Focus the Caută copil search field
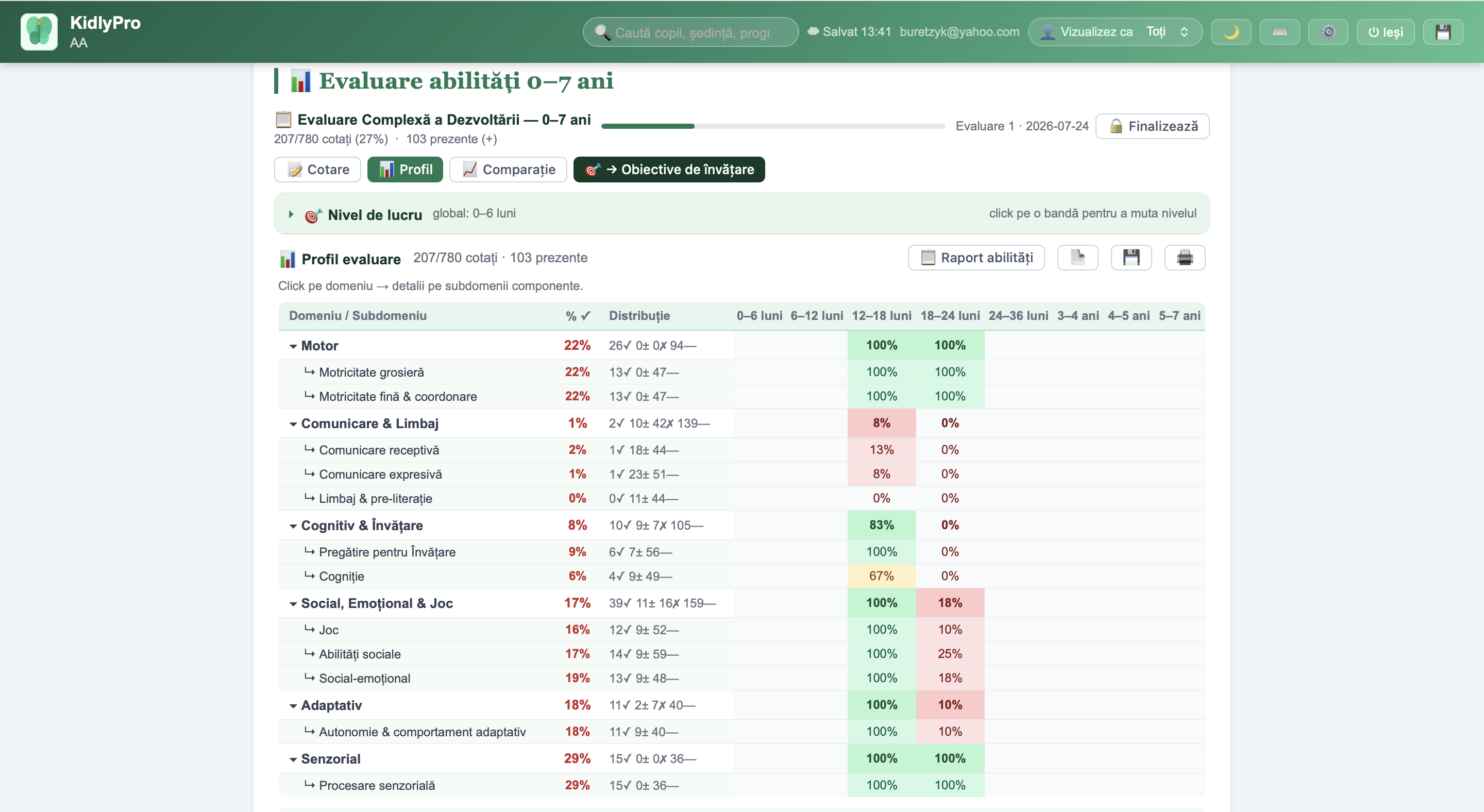Viewport: 1484px width, 812px height. coord(690,31)
